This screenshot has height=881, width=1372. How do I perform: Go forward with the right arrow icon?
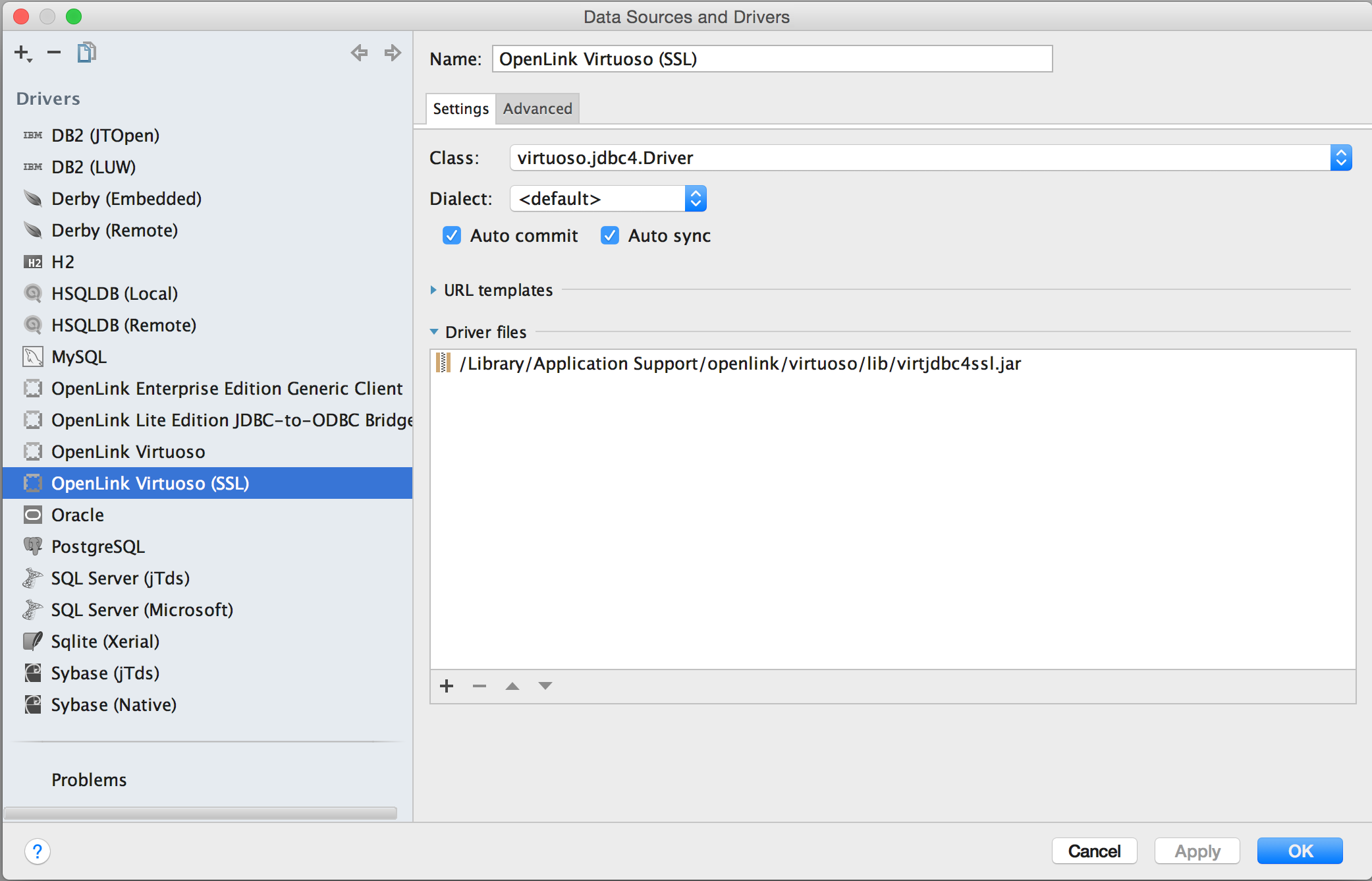393,52
